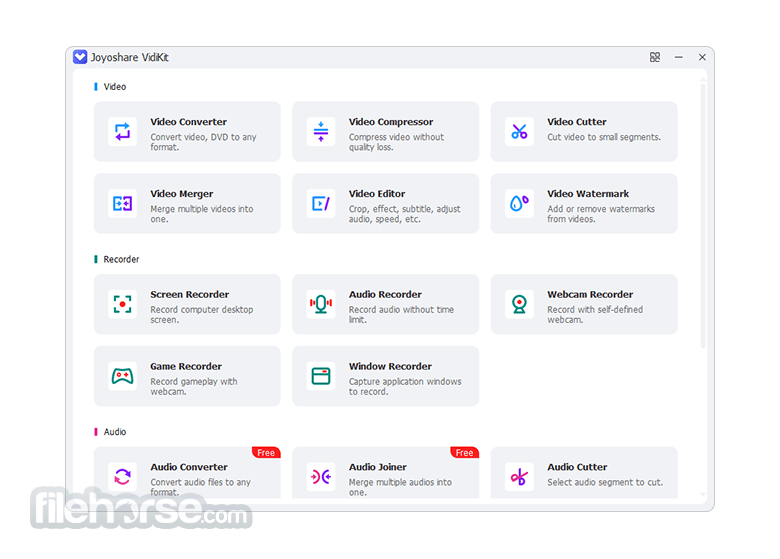780x559 pixels.
Task: Click 'Record audio without time limit.' text
Action: pyautogui.click(x=401, y=314)
